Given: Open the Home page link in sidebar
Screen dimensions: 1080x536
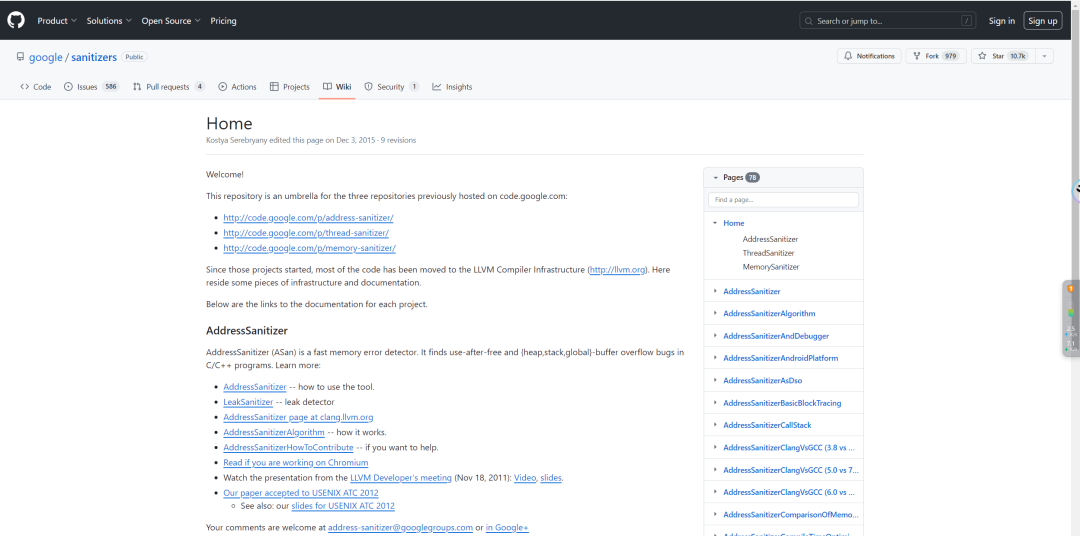Looking at the screenshot, I should [734, 223].
